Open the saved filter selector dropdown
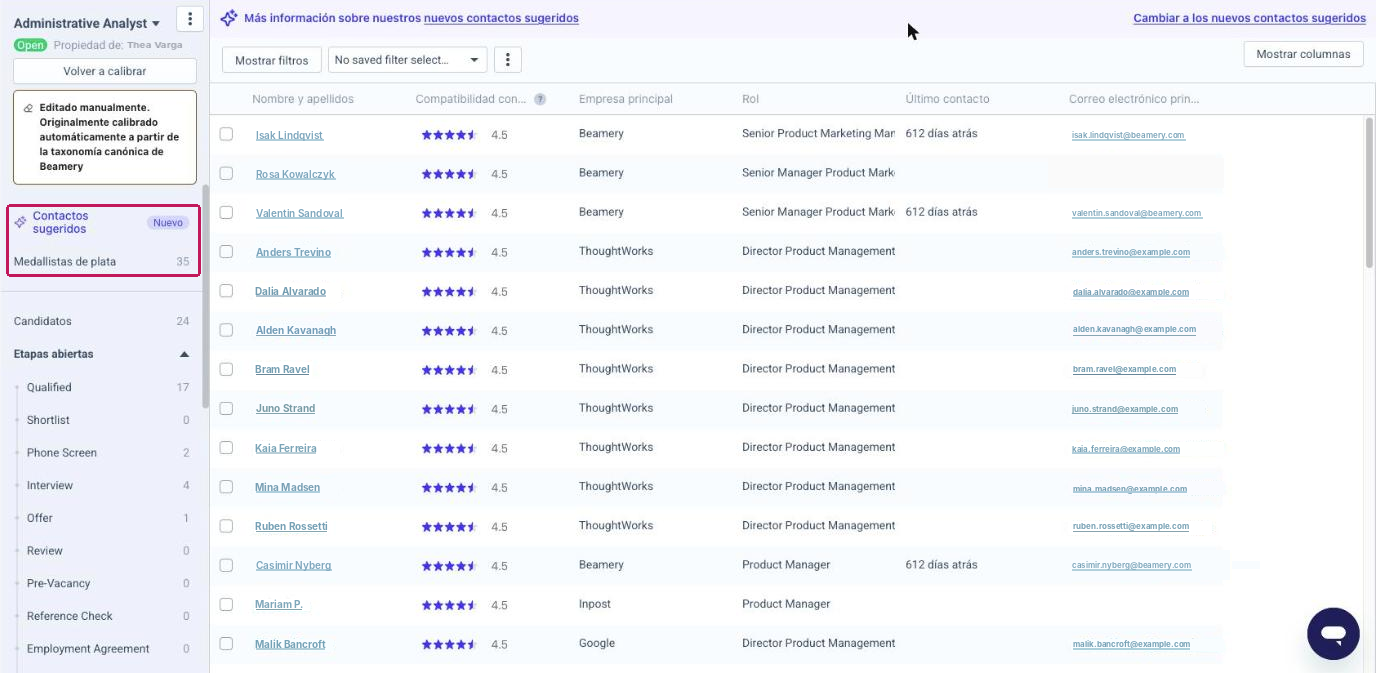Viewport: 1376px width, 673px height. (x=407, y=60)
